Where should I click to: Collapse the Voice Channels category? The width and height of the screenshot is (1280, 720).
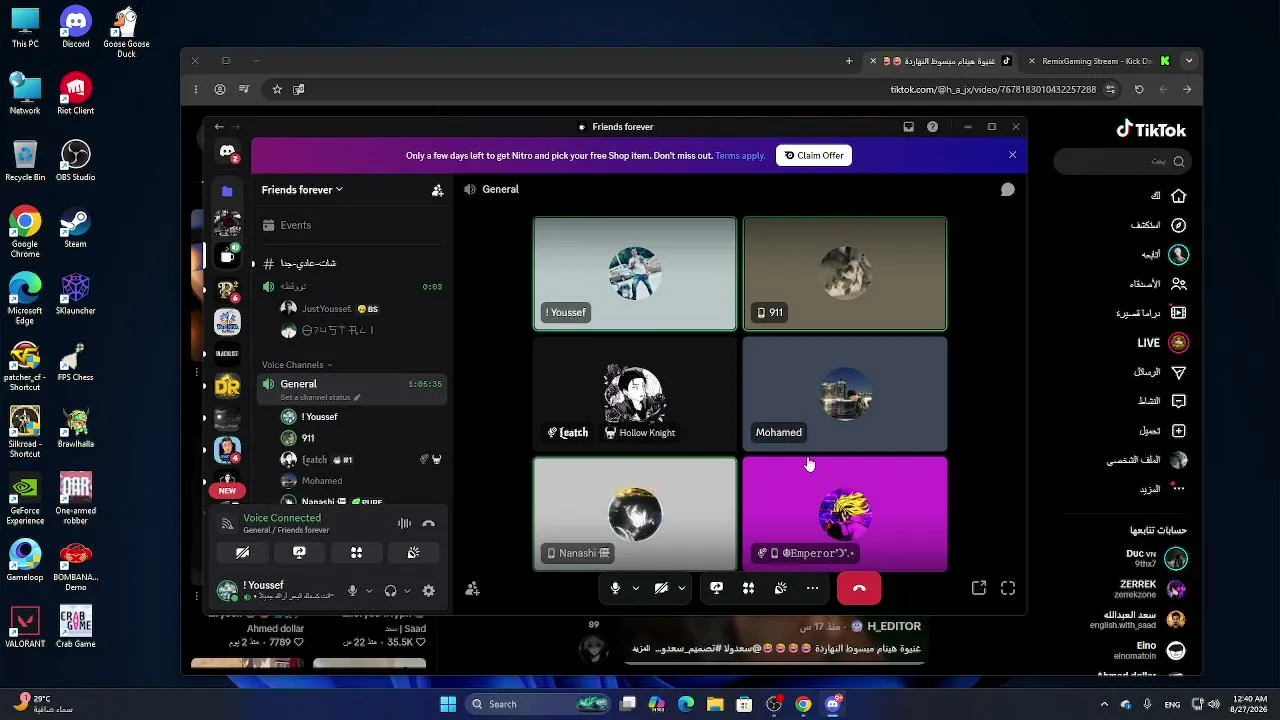(297, 365)
